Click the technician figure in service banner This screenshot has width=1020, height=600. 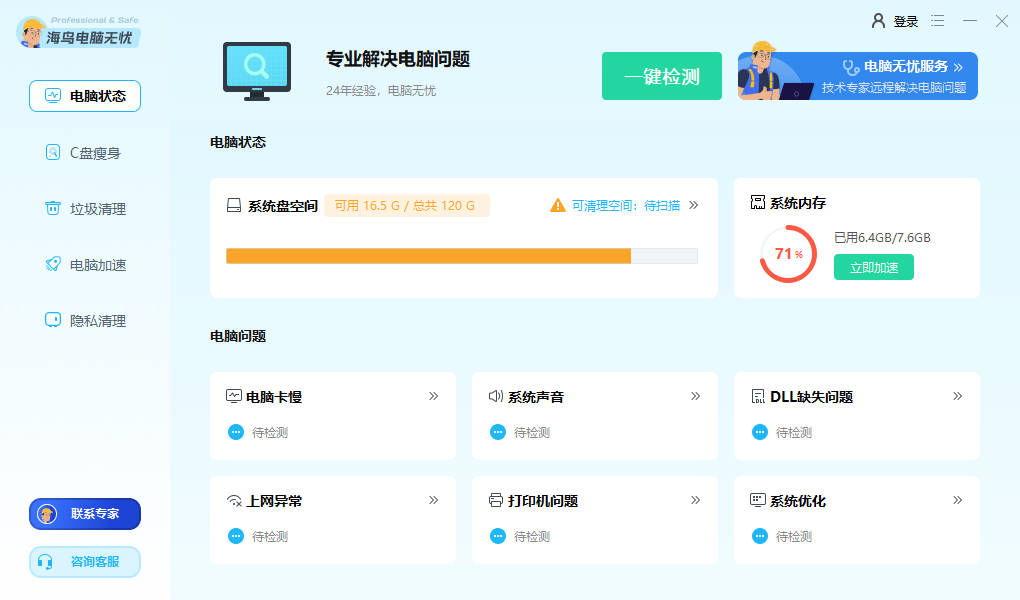tap(761, 72)
